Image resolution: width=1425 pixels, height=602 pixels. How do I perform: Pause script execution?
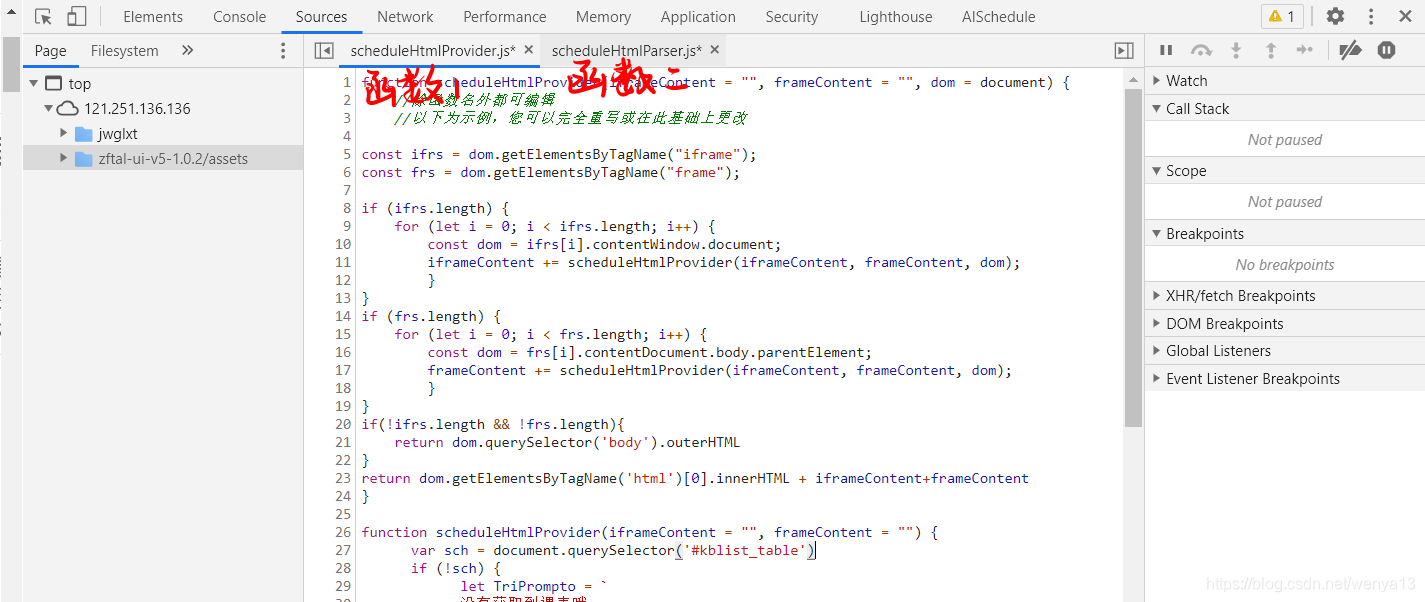pyautogui.click(x=1166, y=50)
